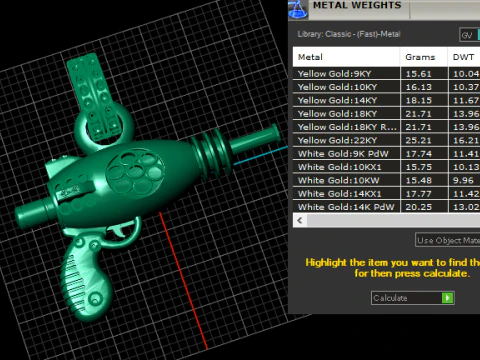480x360 pixels.
Task: Select the White Gold:14KX1 row
Action: pos(386,194)
